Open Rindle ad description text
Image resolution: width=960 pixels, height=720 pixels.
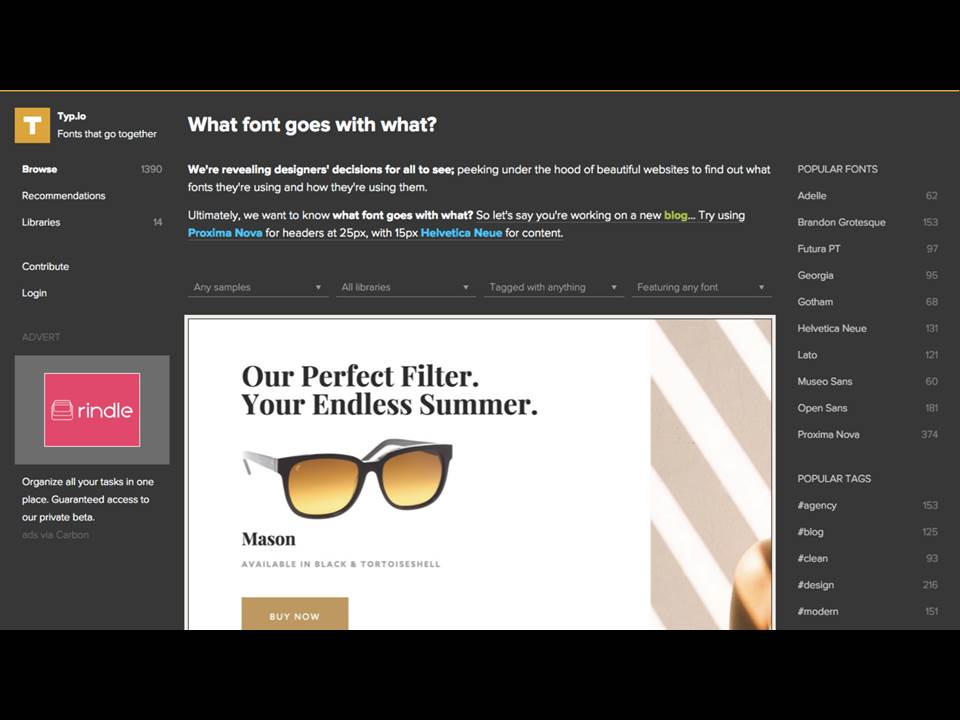tap(88, 500)
